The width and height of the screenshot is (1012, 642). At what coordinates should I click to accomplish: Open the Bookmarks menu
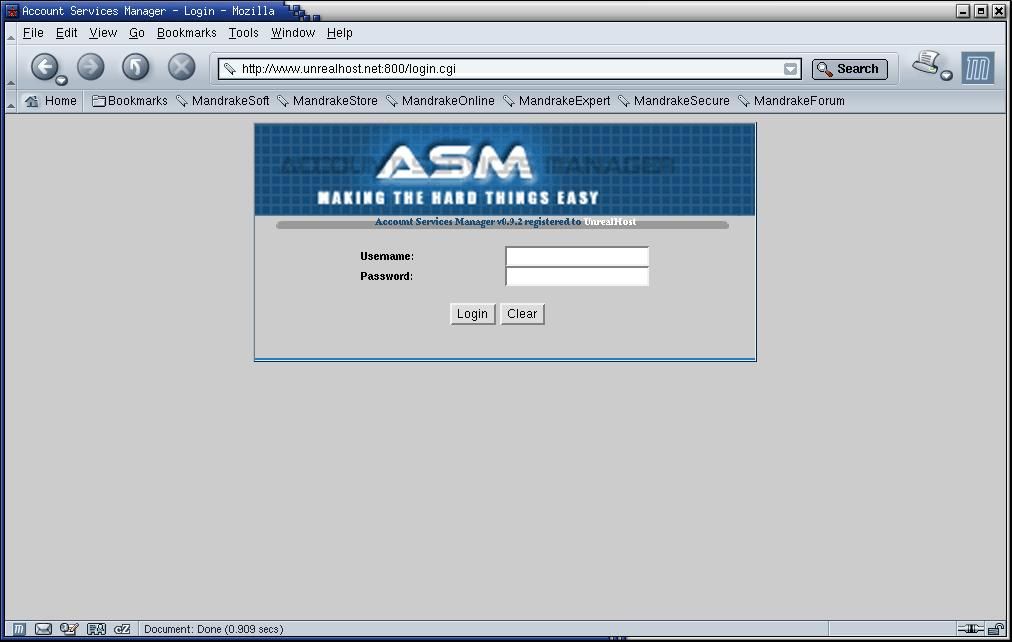[x=186, y=32]
